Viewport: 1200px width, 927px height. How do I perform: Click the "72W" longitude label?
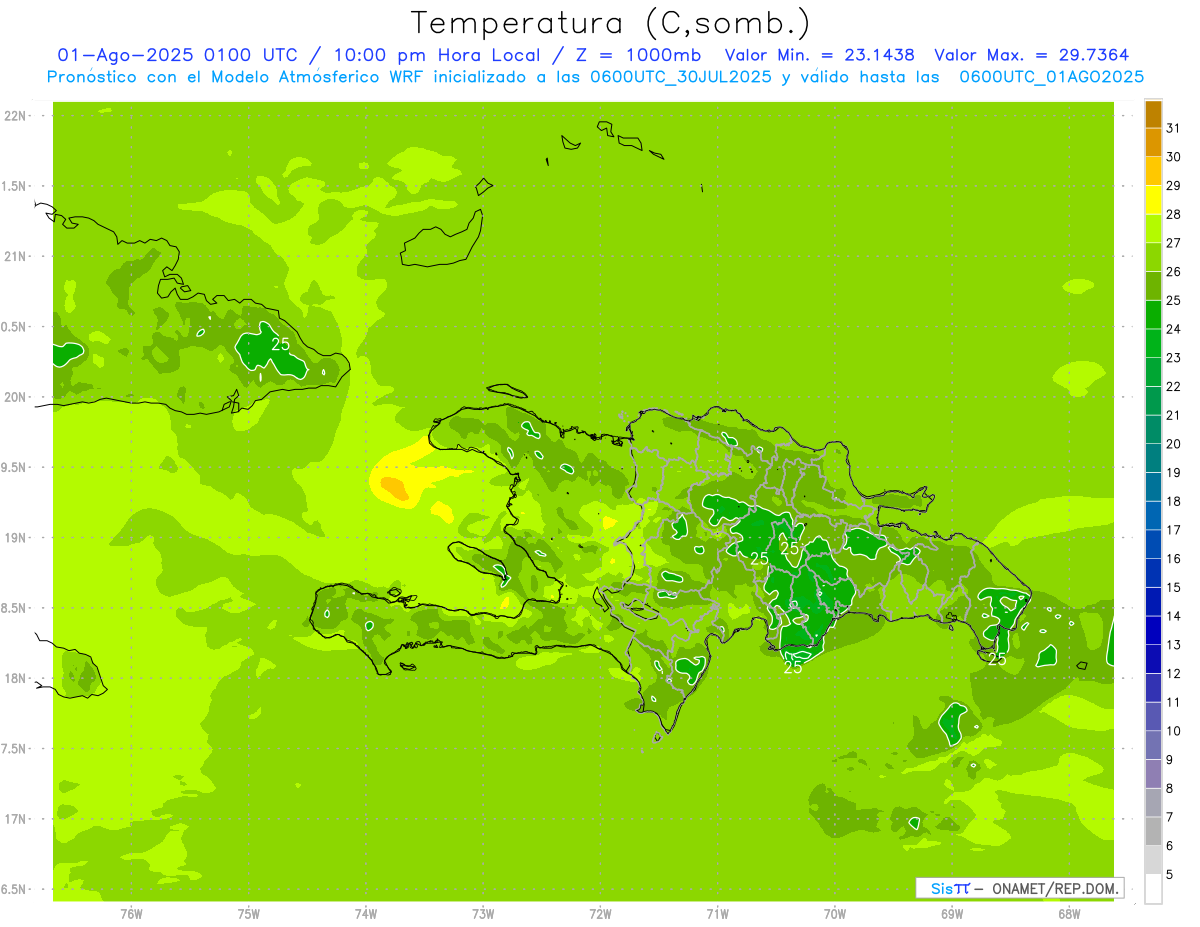[x=601, y=914]
